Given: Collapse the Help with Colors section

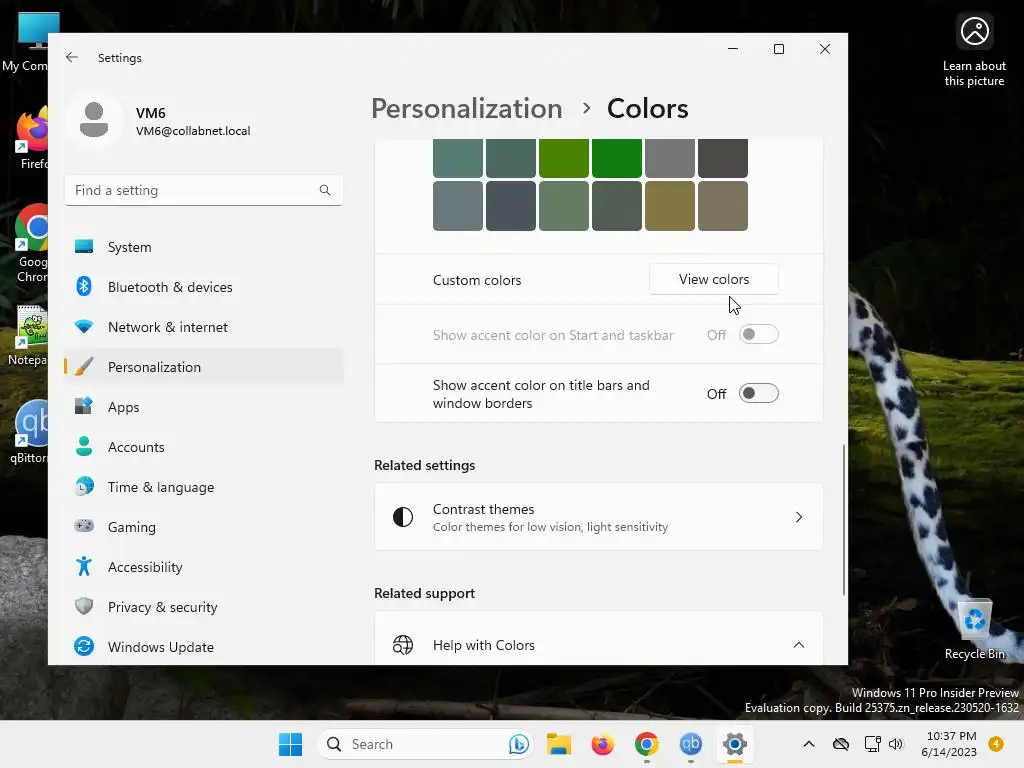Looking at the screenshot, I should coord(799,645).
